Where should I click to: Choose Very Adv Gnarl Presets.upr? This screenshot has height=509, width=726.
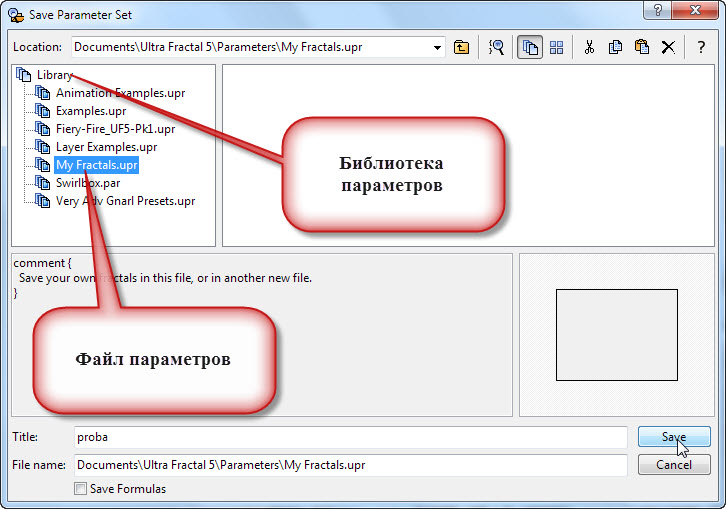[125, 201]
